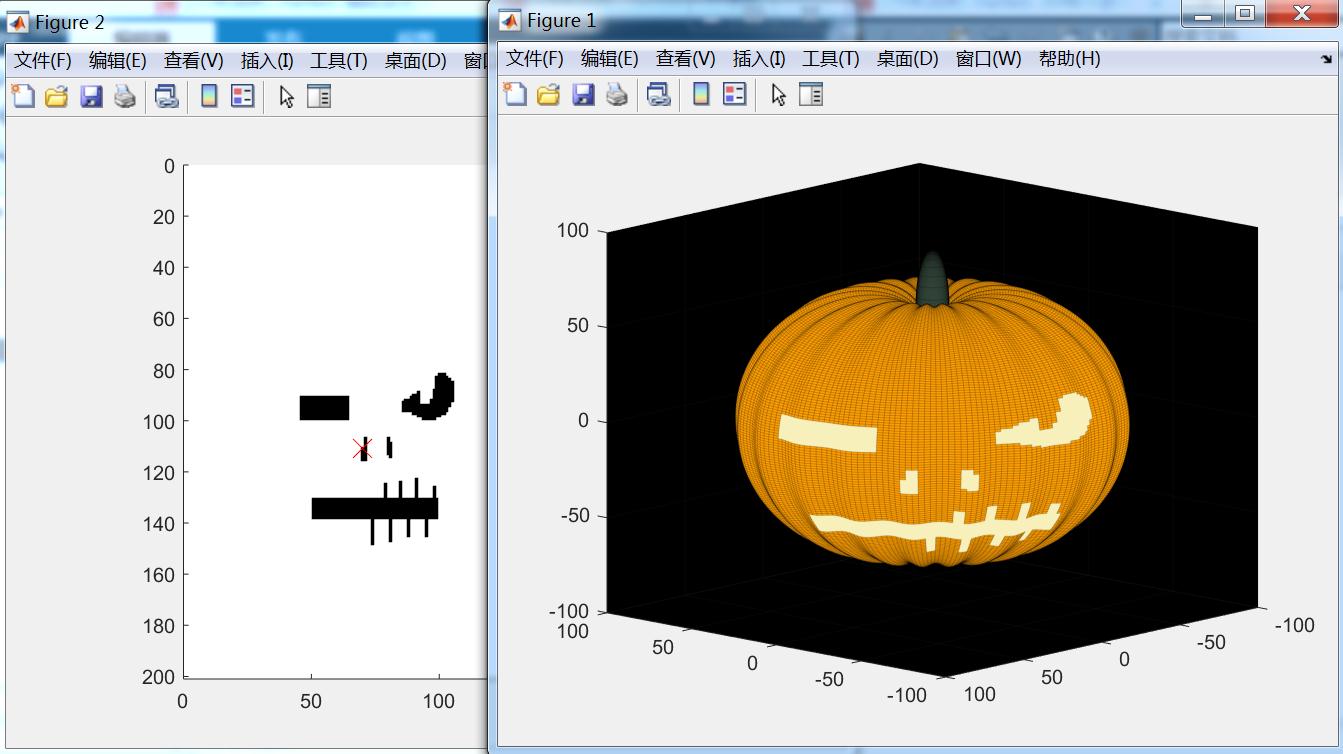Open 编辑(E) menu in Figure 2
This screenshot has height=754, width=1343.
pyautogui.click(x=118, y=61)
